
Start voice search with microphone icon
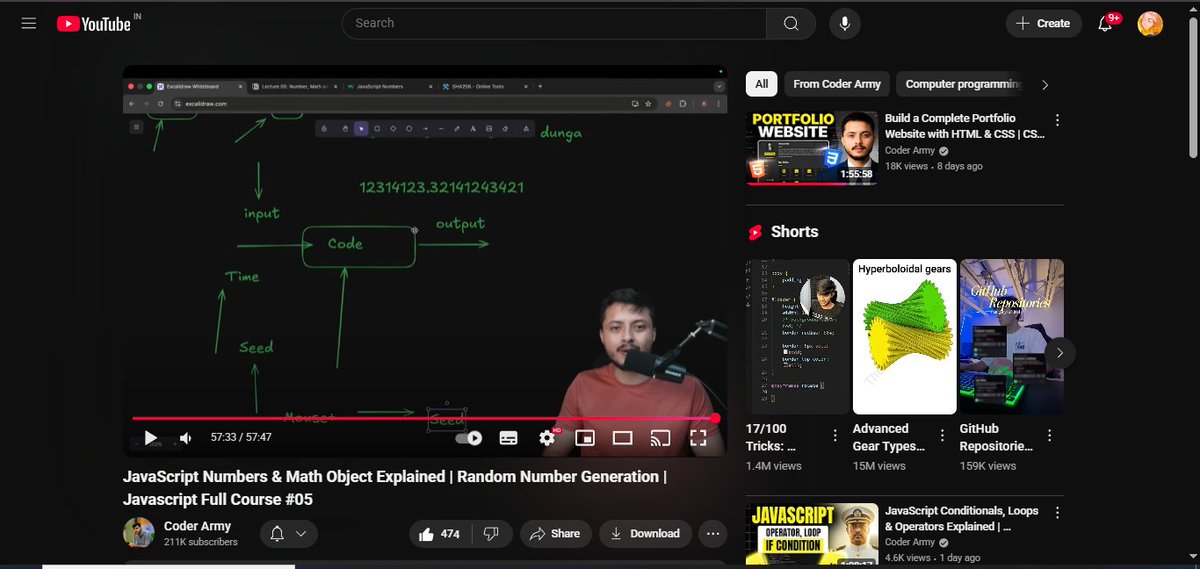pyautogui.click(x=845, y=23)
